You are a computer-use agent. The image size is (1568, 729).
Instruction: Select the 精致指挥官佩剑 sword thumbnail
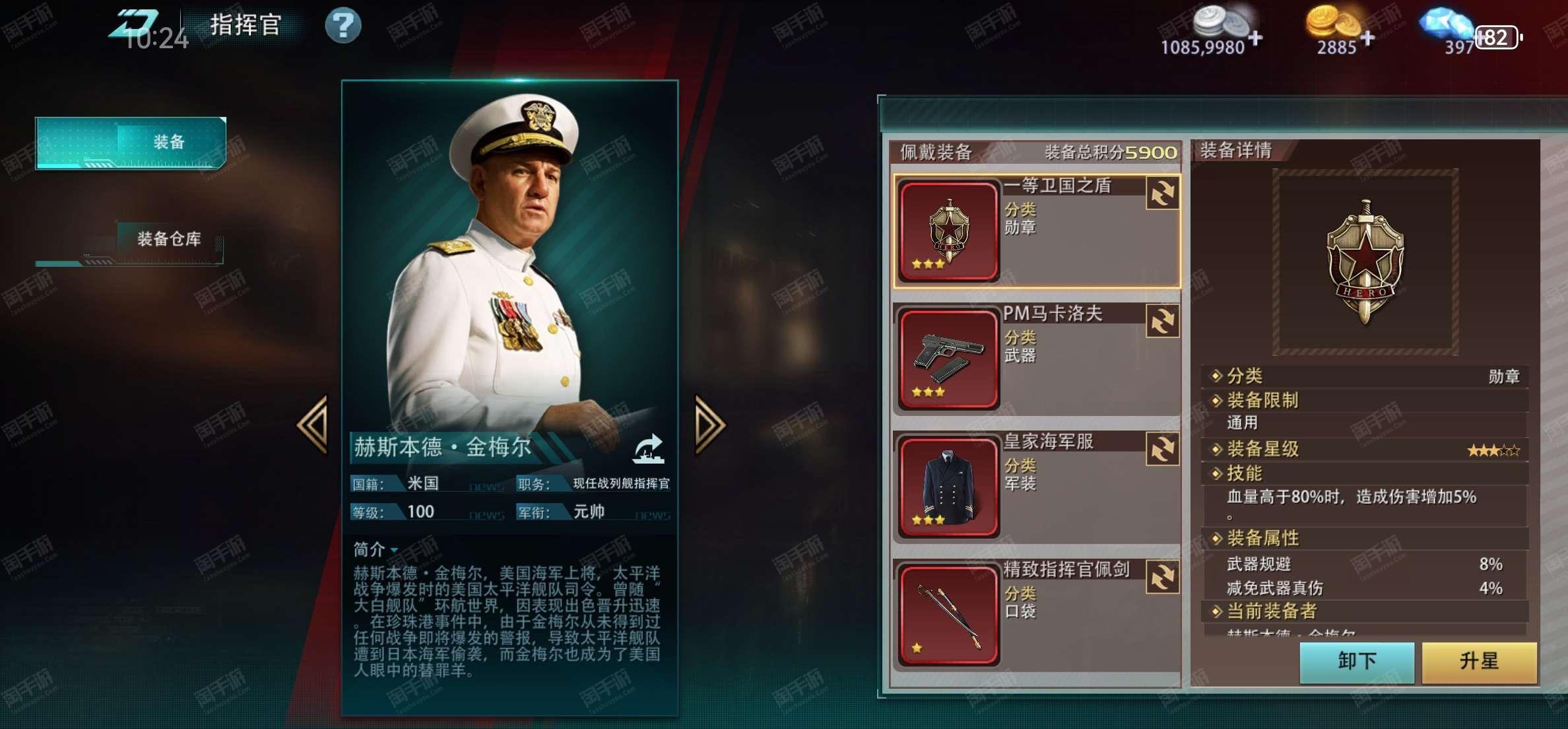[948, 615]
